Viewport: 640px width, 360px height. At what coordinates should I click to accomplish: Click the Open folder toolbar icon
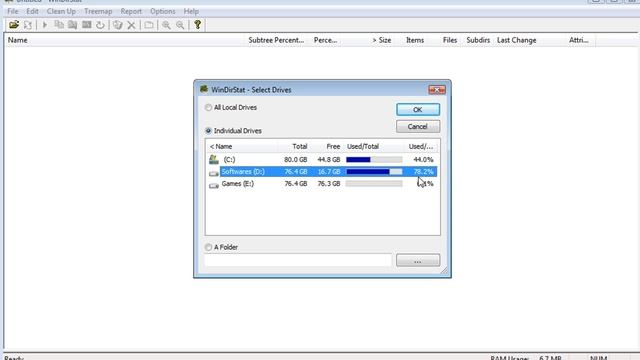pos(14,25)
